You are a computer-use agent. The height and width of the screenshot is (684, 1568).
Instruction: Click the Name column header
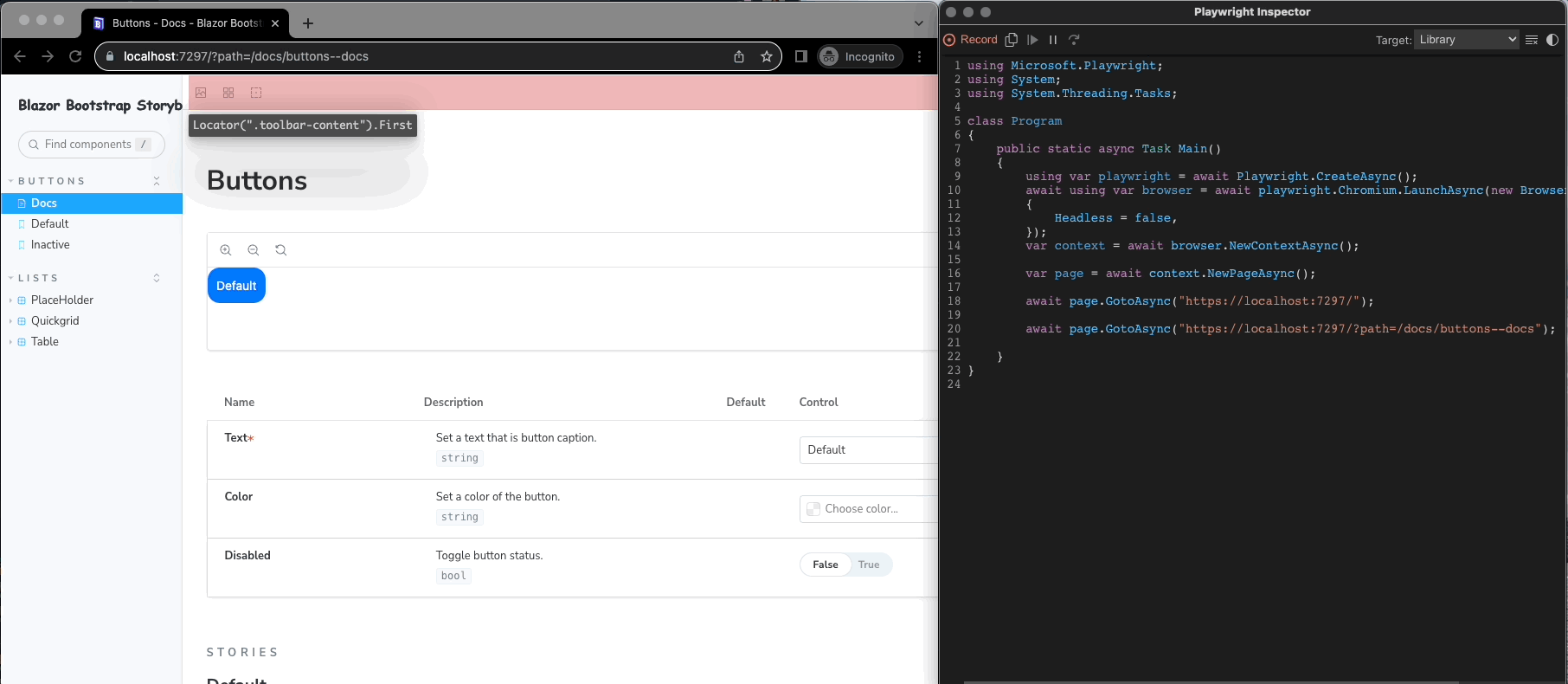(240, 403)
